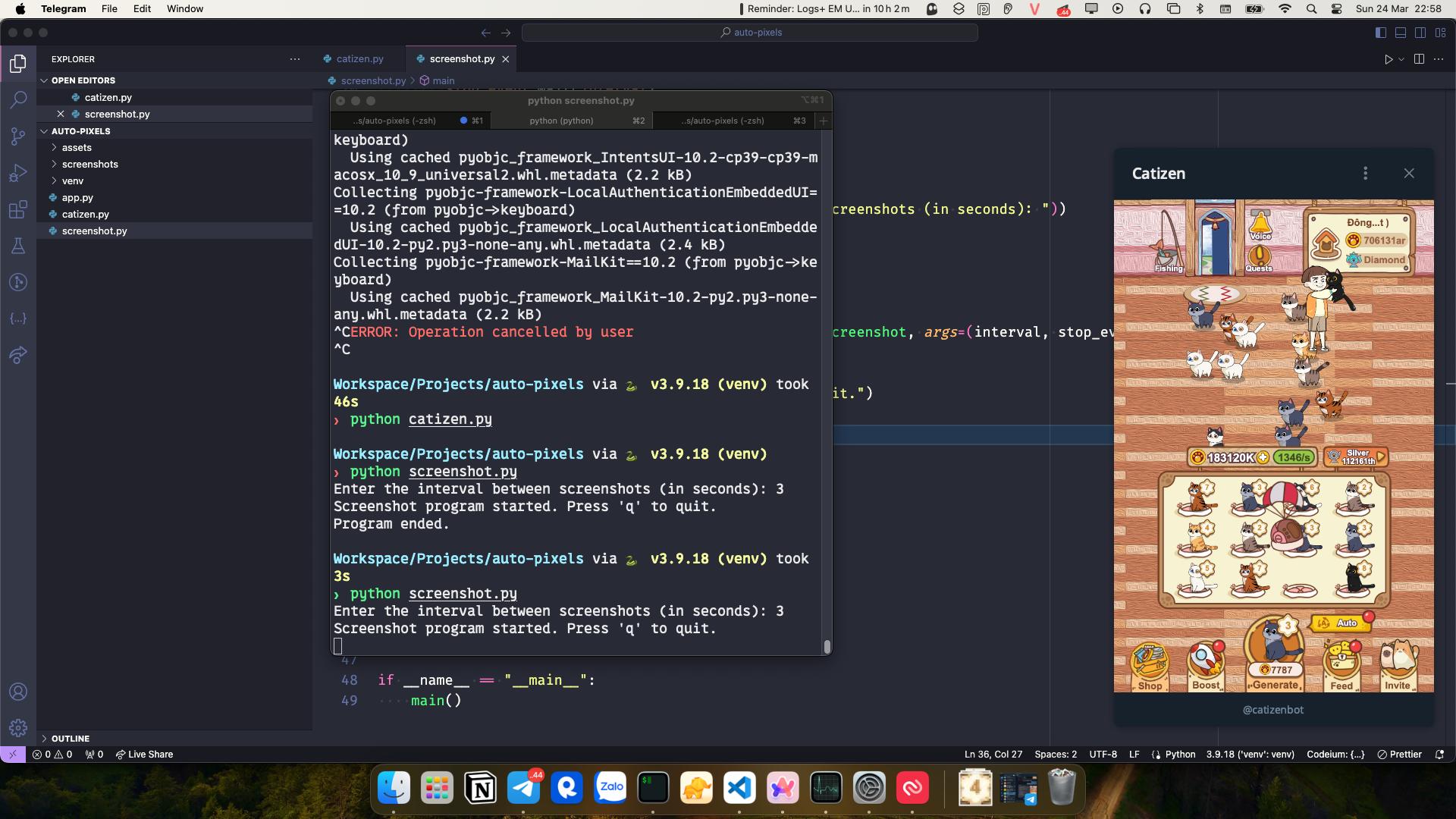
Task: Toggle the Secondary Side Bar layout icon
Action: point(1420,33)
